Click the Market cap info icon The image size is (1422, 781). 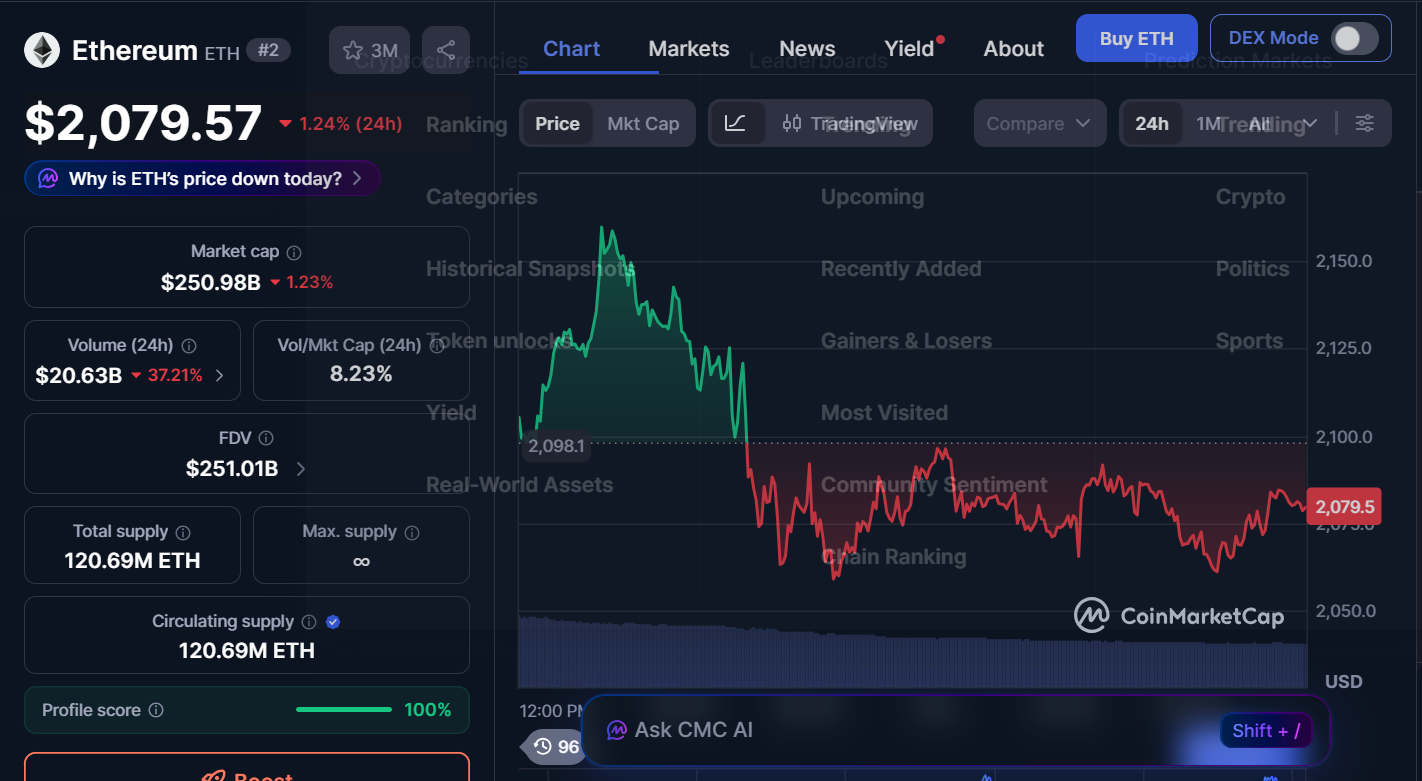[294, 253]
